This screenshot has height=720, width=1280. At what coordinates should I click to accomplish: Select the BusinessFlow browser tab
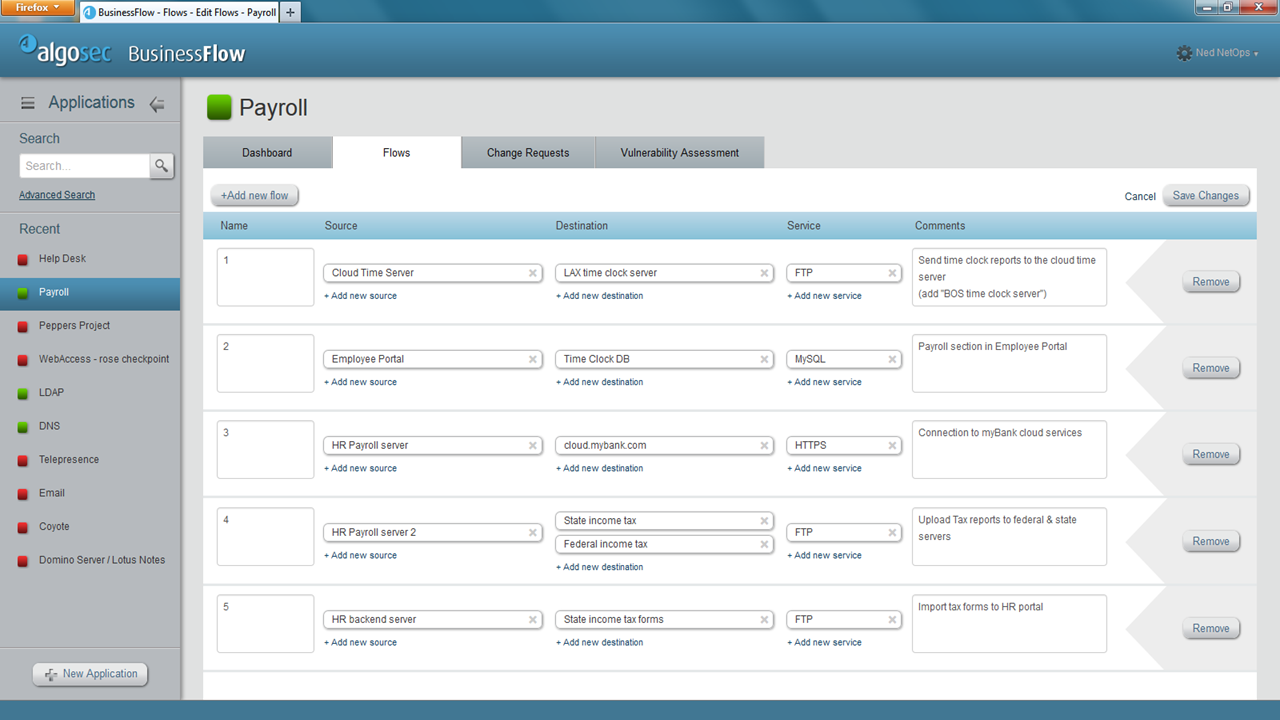tap(177, 12)
